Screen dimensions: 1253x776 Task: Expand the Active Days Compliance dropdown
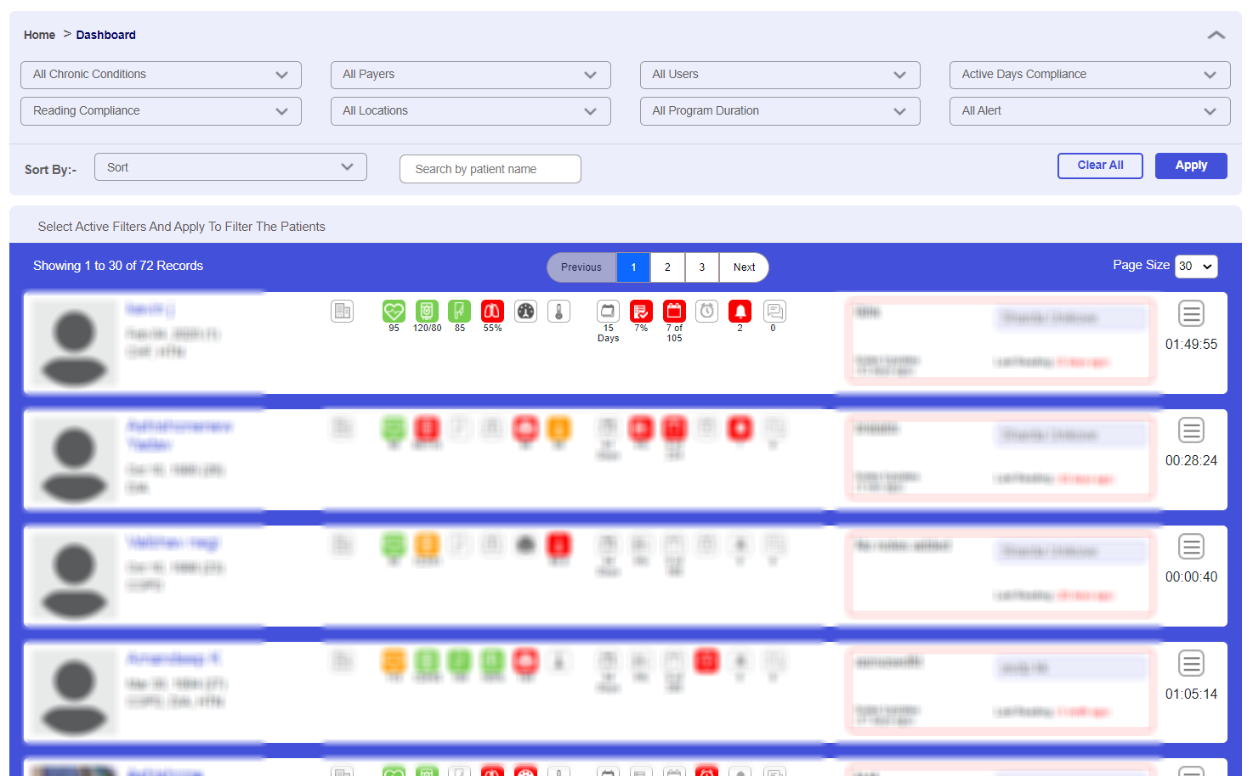coord(1090,74)
